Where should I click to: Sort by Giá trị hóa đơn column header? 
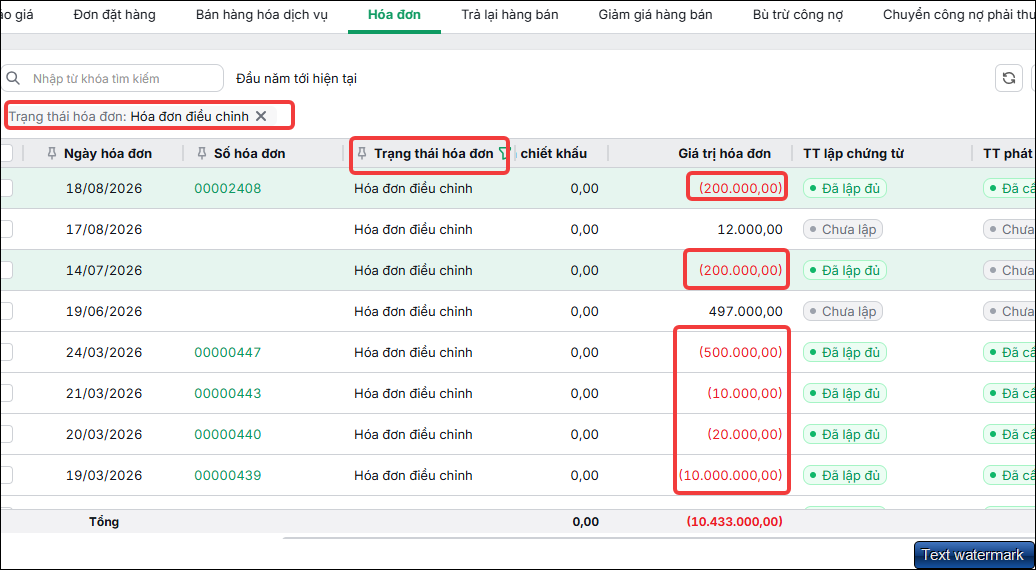(724, 154)
